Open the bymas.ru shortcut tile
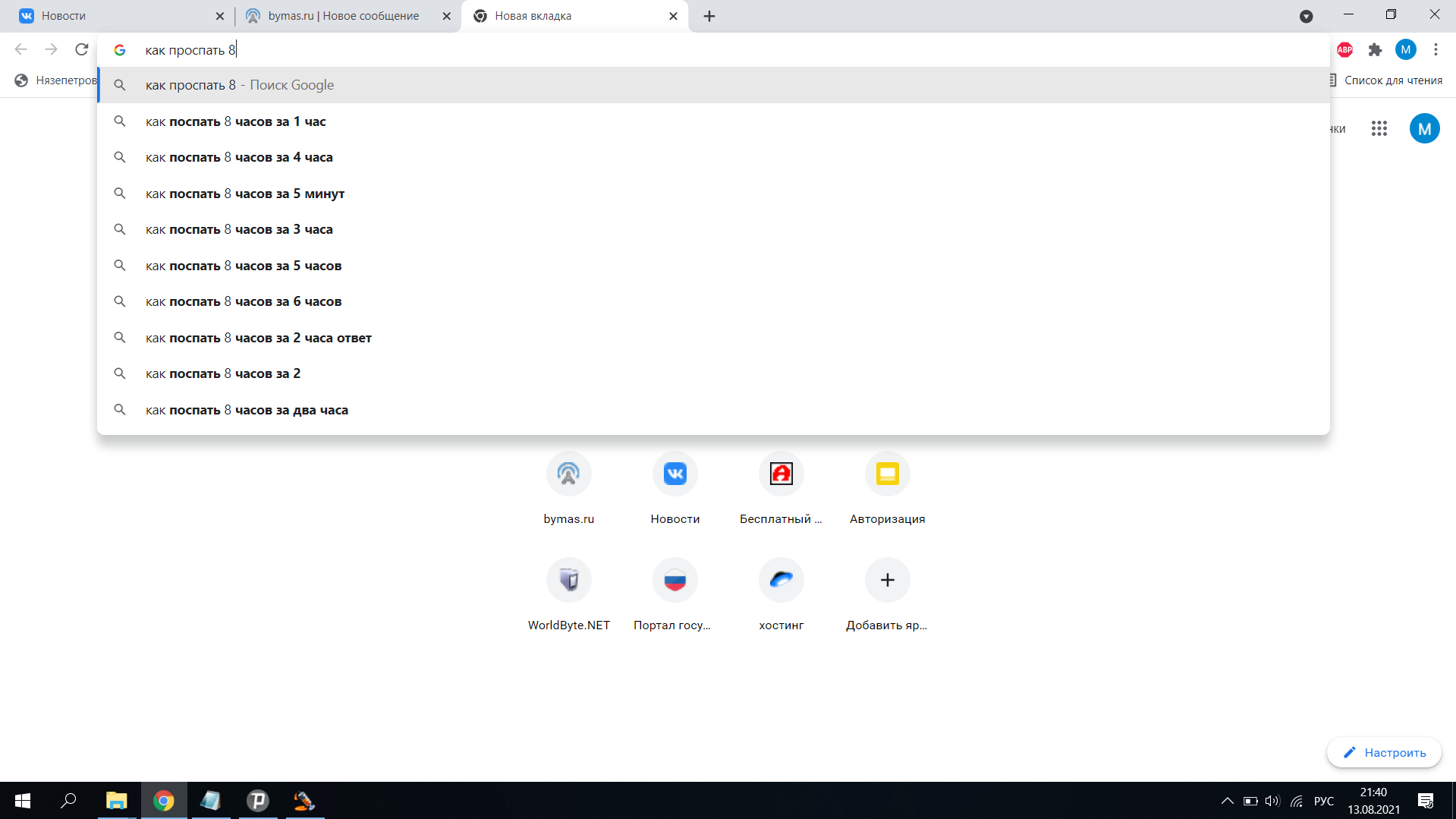 click(568, 474)
